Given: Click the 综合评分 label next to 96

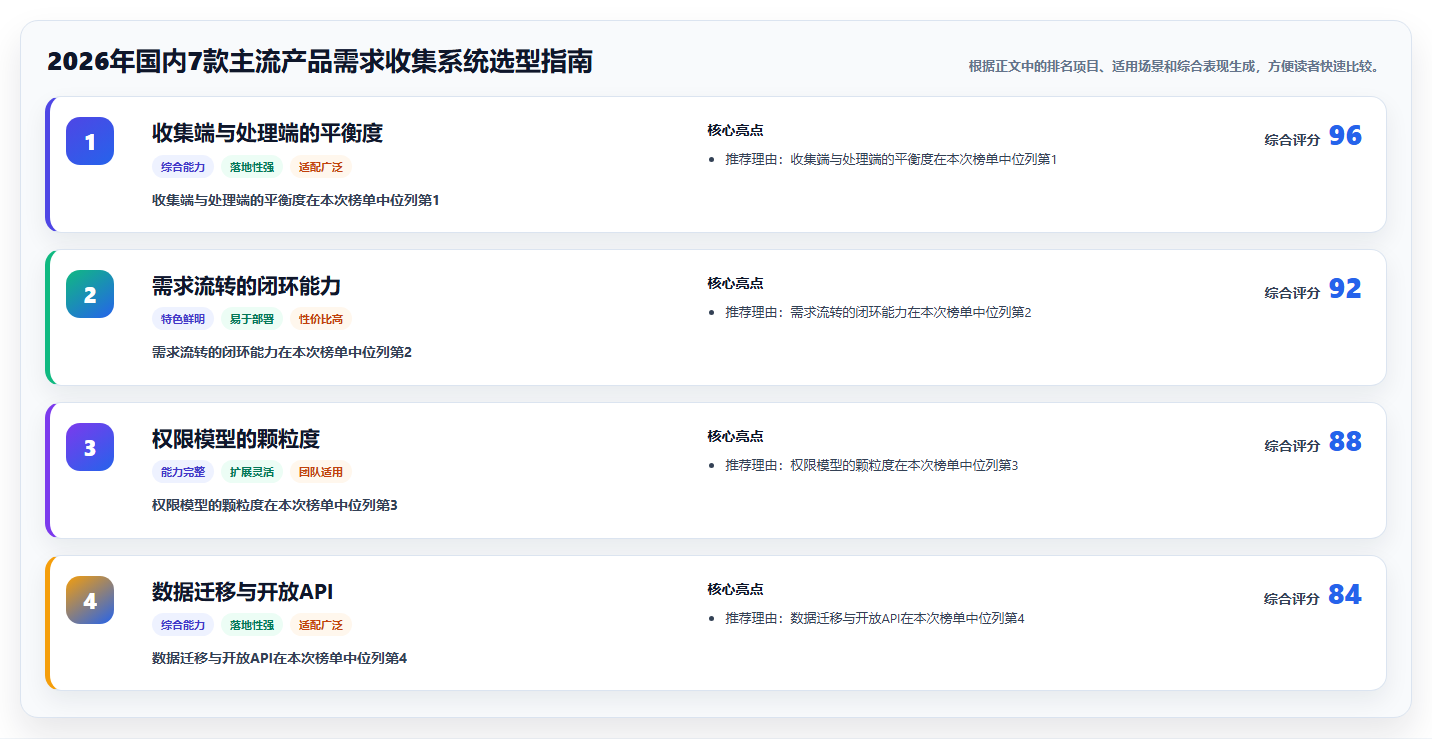Looking at the screenshot, I should click(1292, 140).
